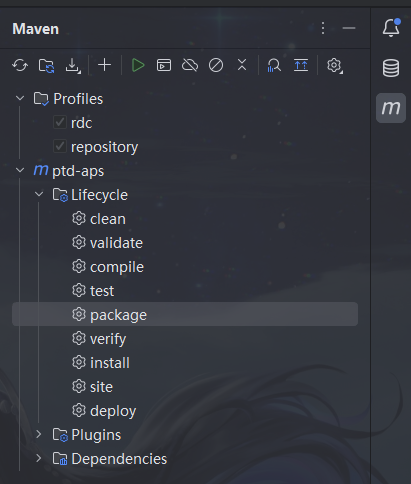Viewport: 411px width, 484px height.
Task: Click the Dependencies folder label
Action: click(119, 459)
